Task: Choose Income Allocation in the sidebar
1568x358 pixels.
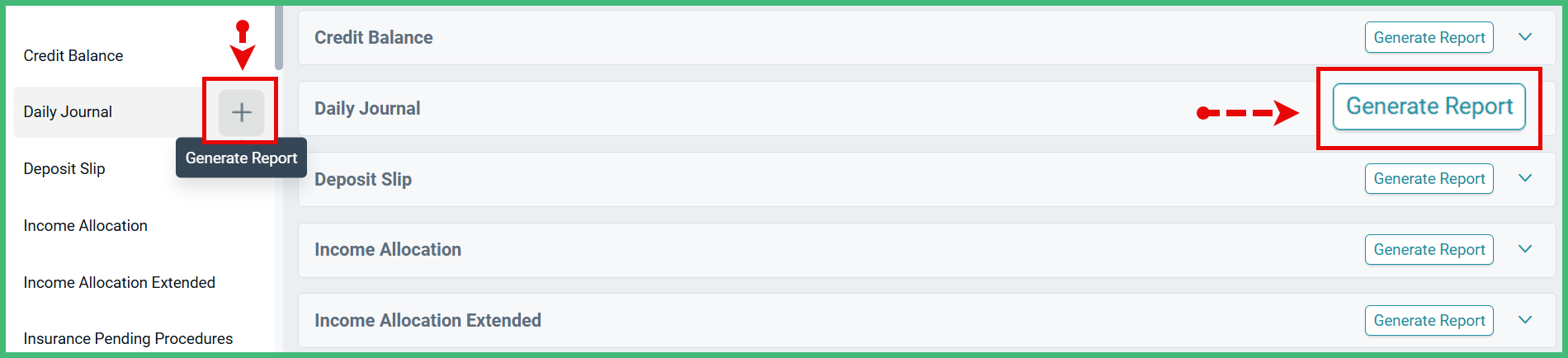Action: click(x=85, y=225)
